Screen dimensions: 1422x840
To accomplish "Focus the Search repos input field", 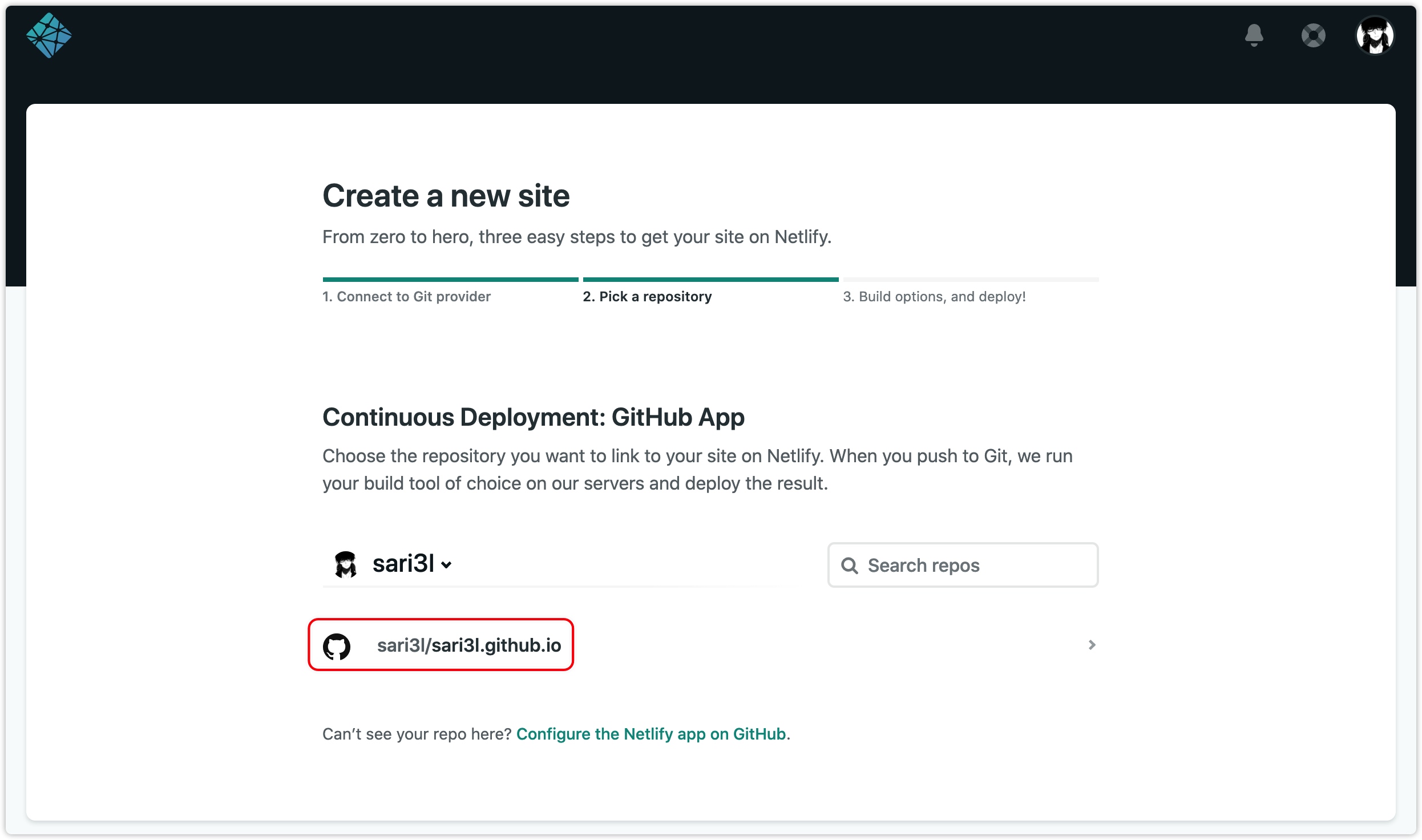I will tap(963, 565).
